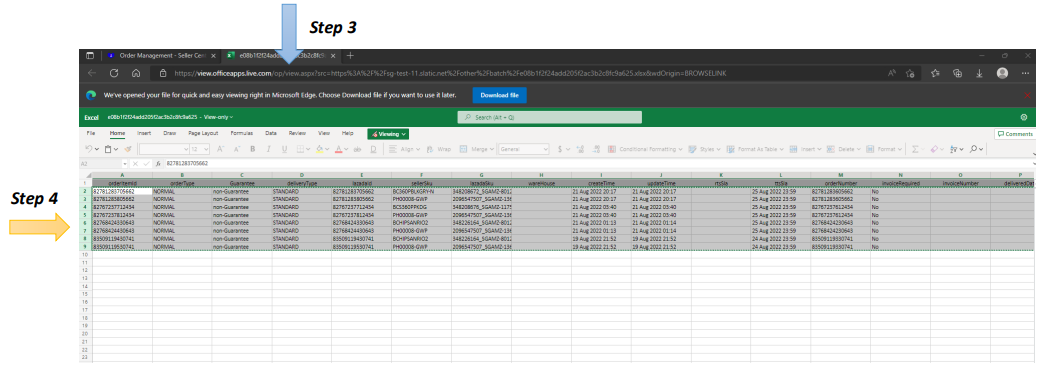The width and height of the screenshot is (1050, 373).
Task: Click the Search (Alt + Q) box
Action: (x=550, y=117)
